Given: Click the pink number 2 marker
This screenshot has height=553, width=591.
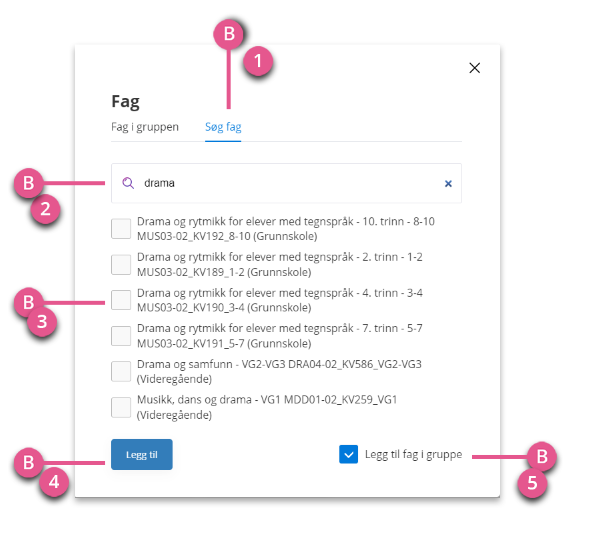Looking at the screenshot, I should point(45,209).
